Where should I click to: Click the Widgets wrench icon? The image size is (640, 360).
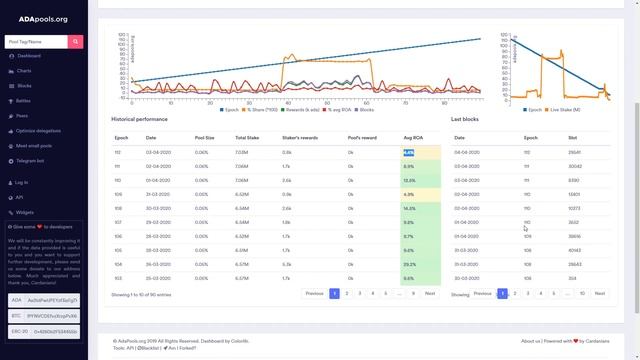(x=11, y=213)
